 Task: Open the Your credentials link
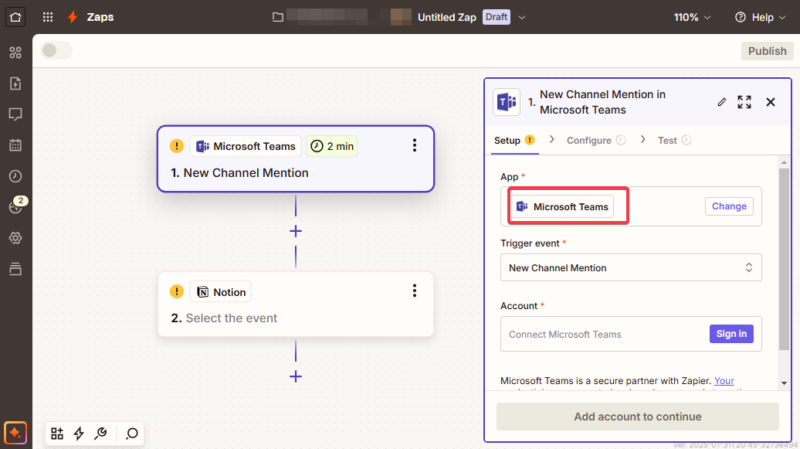(723, 381)
